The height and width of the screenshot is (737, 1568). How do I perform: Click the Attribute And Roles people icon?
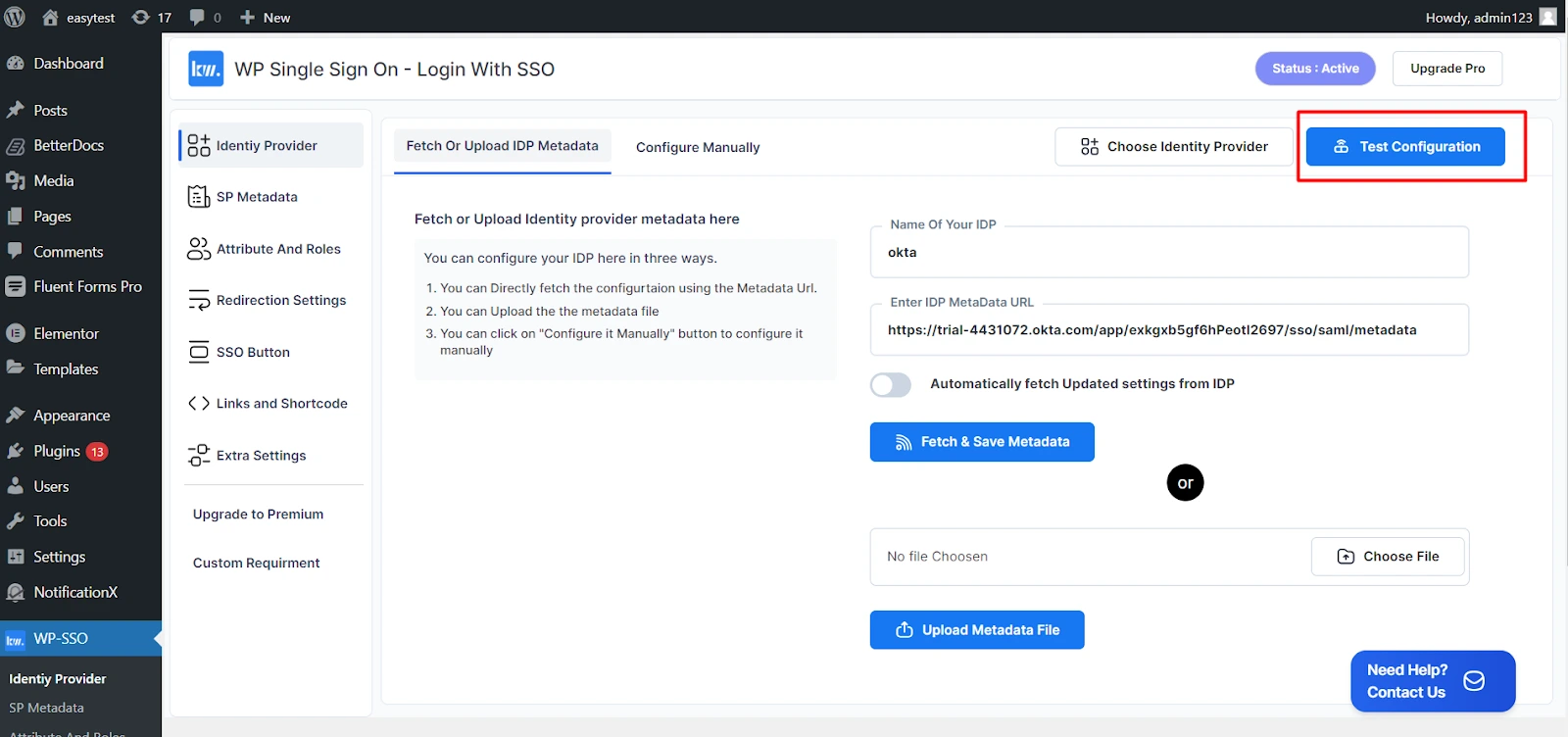pyautogui.click(x=199, y=249)
